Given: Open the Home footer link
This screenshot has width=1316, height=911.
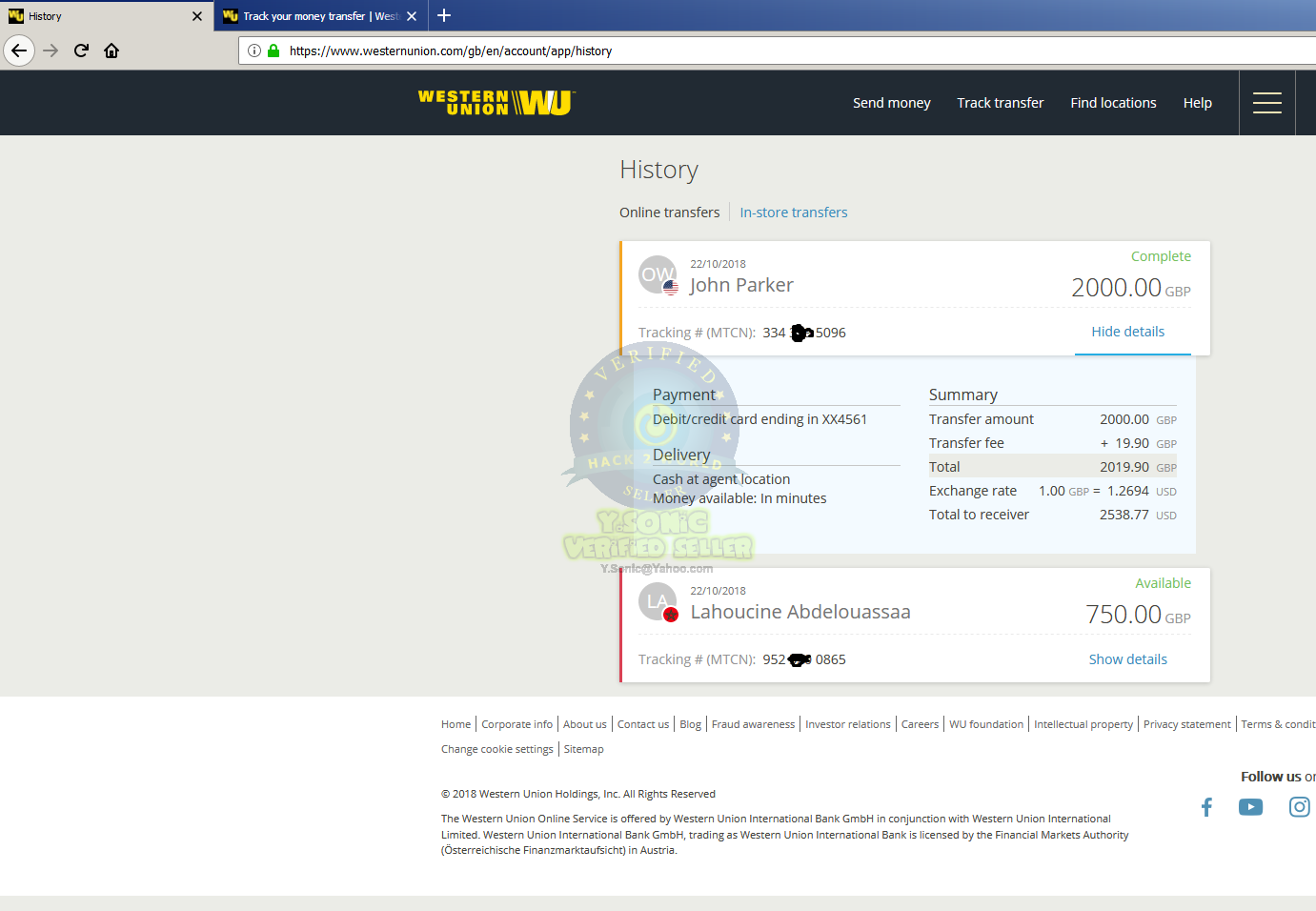Looking at the screenshot, I should tap(456, 724).
